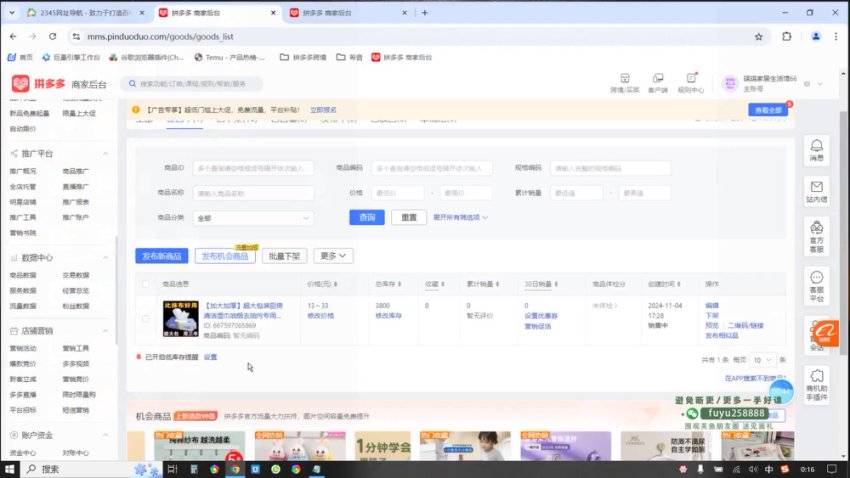Open the per-page count dropdown showing 10
Viewport: 850px width, 478px height.
762,359
